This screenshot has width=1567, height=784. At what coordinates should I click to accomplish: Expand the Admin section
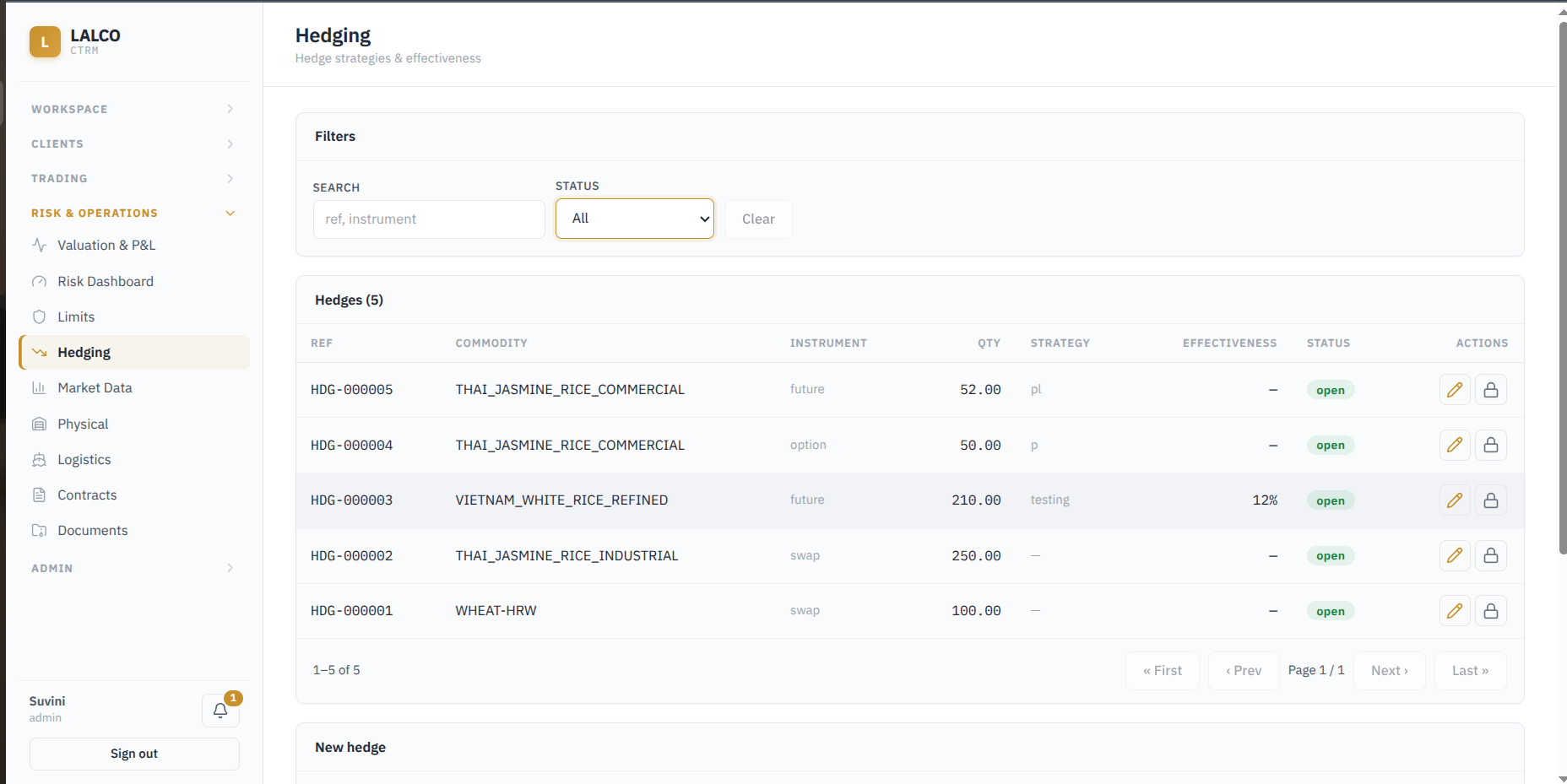tap(133, 568)
